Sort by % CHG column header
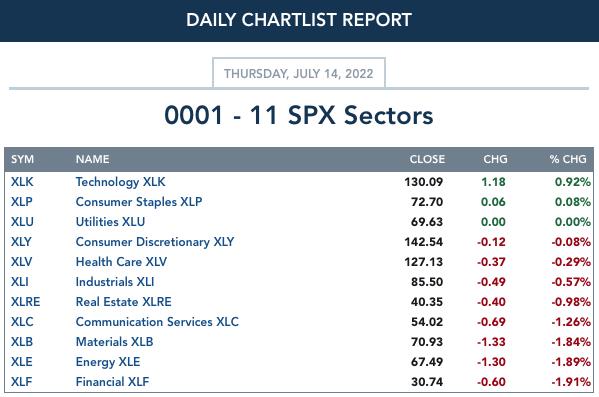Viewport: 599px width, 397px height. coord(568,159)
